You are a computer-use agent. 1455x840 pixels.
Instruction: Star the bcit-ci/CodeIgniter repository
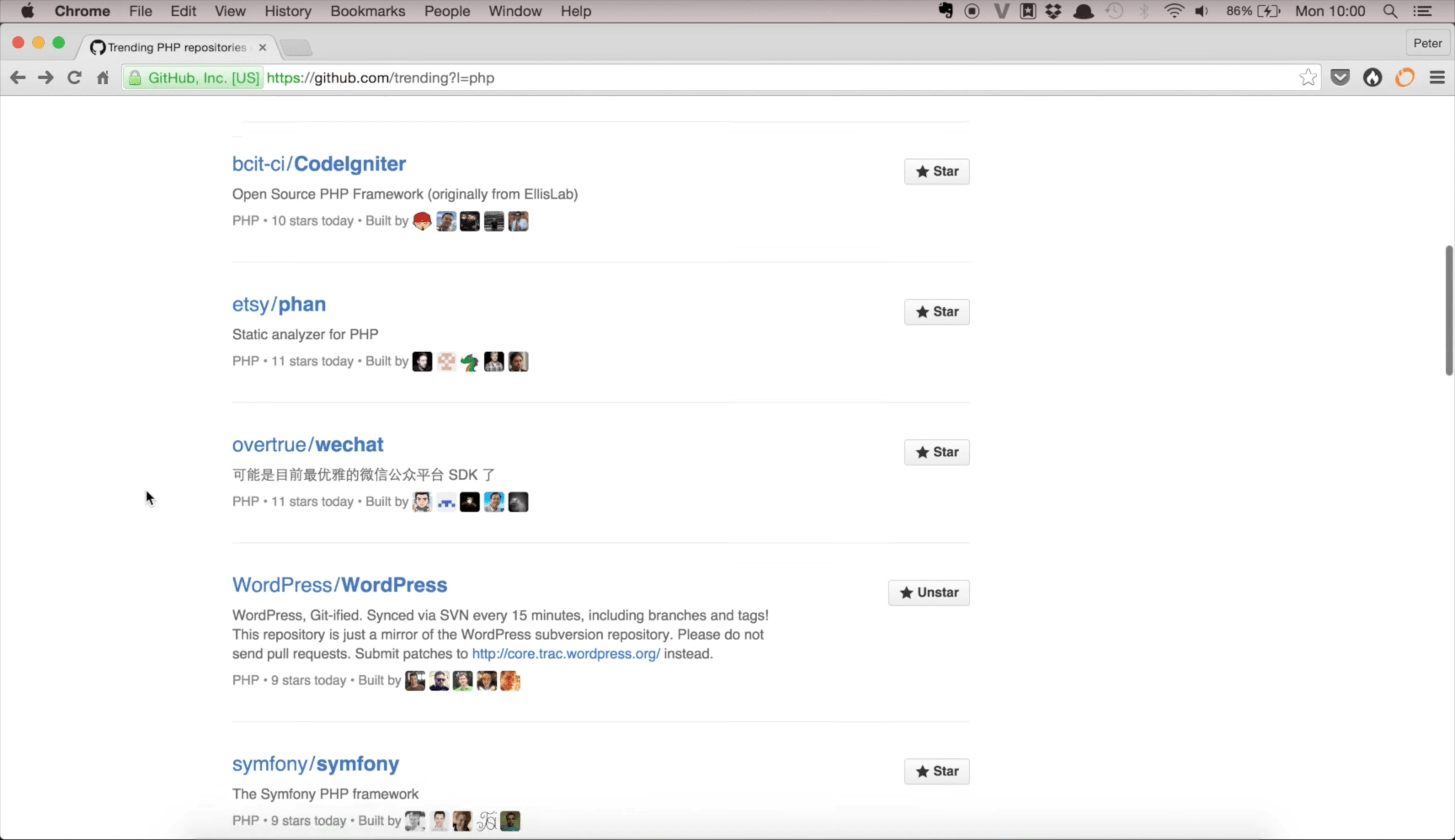point(936,171)
